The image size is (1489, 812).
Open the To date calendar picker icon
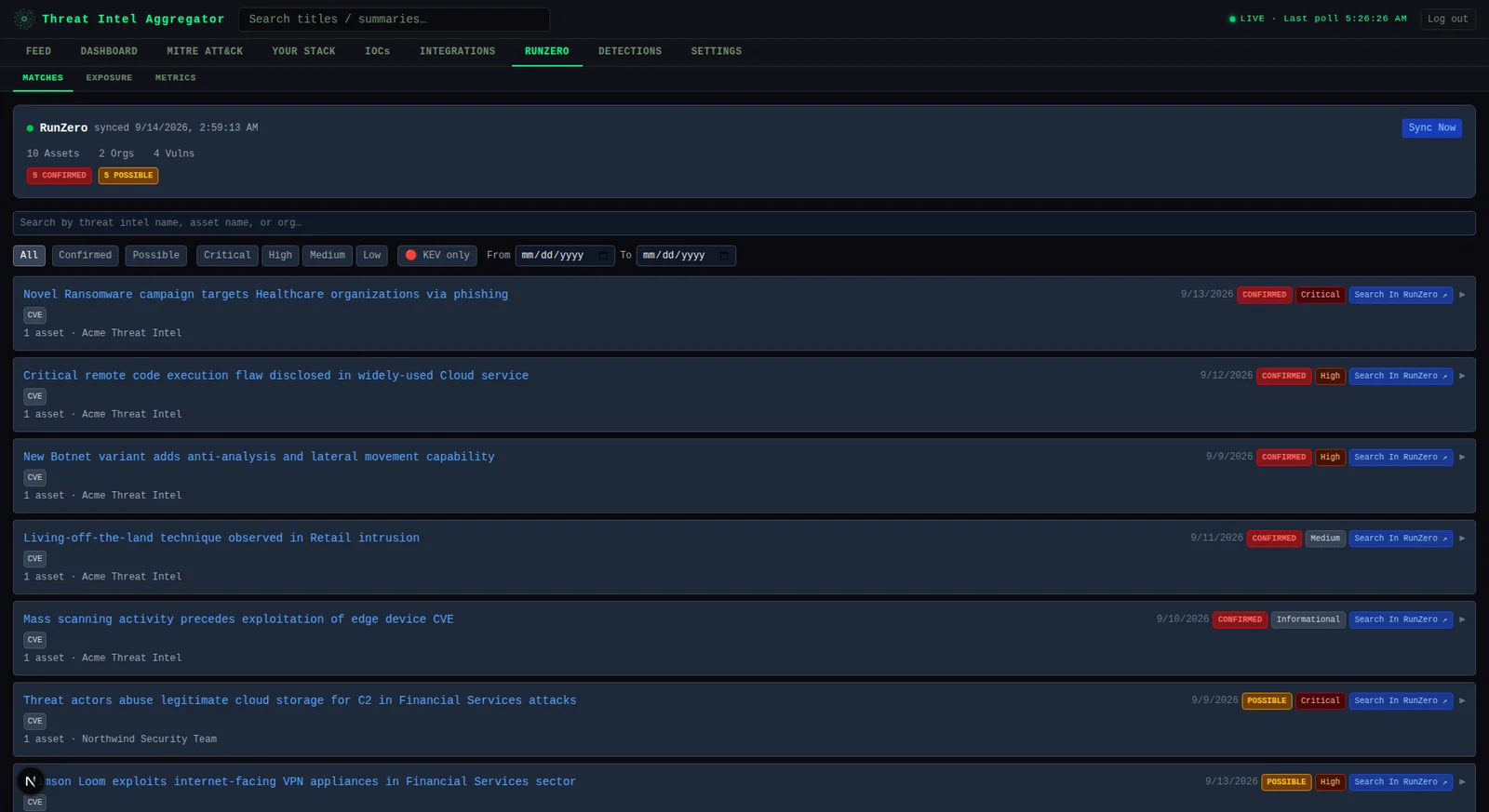pos(724,256)
